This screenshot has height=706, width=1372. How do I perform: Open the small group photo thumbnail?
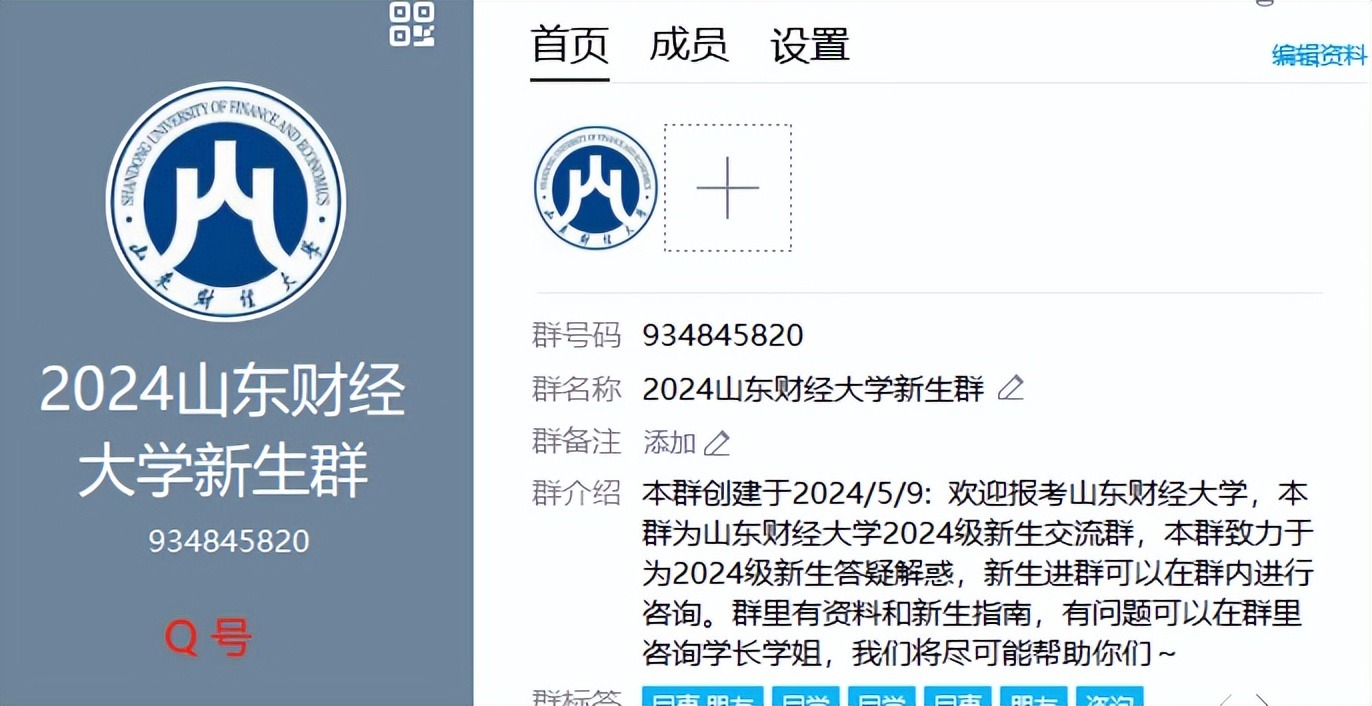pyautogui.click(x=596, y=188)
